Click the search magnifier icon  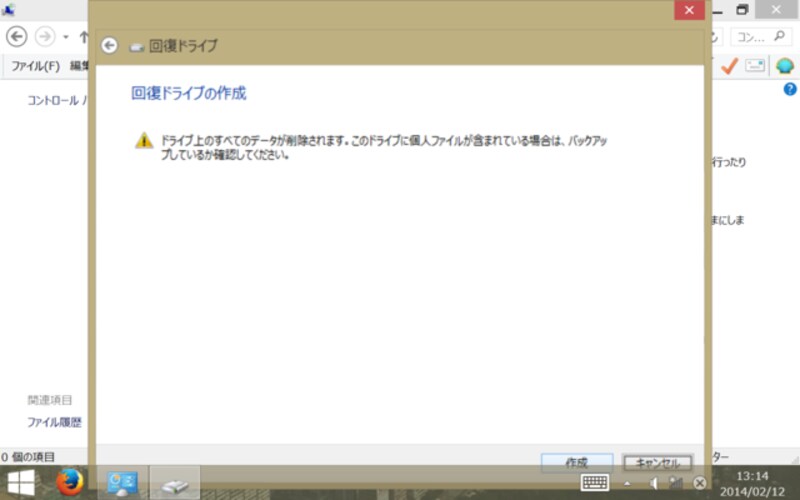(x=779, y=36)
